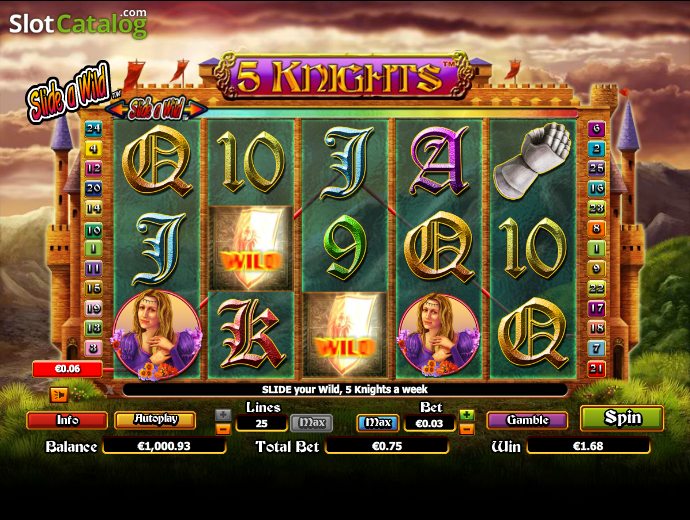This screenshot has width=690, height=520.
Task: Increase the number of Lines with plus
Action: (223, 414)
